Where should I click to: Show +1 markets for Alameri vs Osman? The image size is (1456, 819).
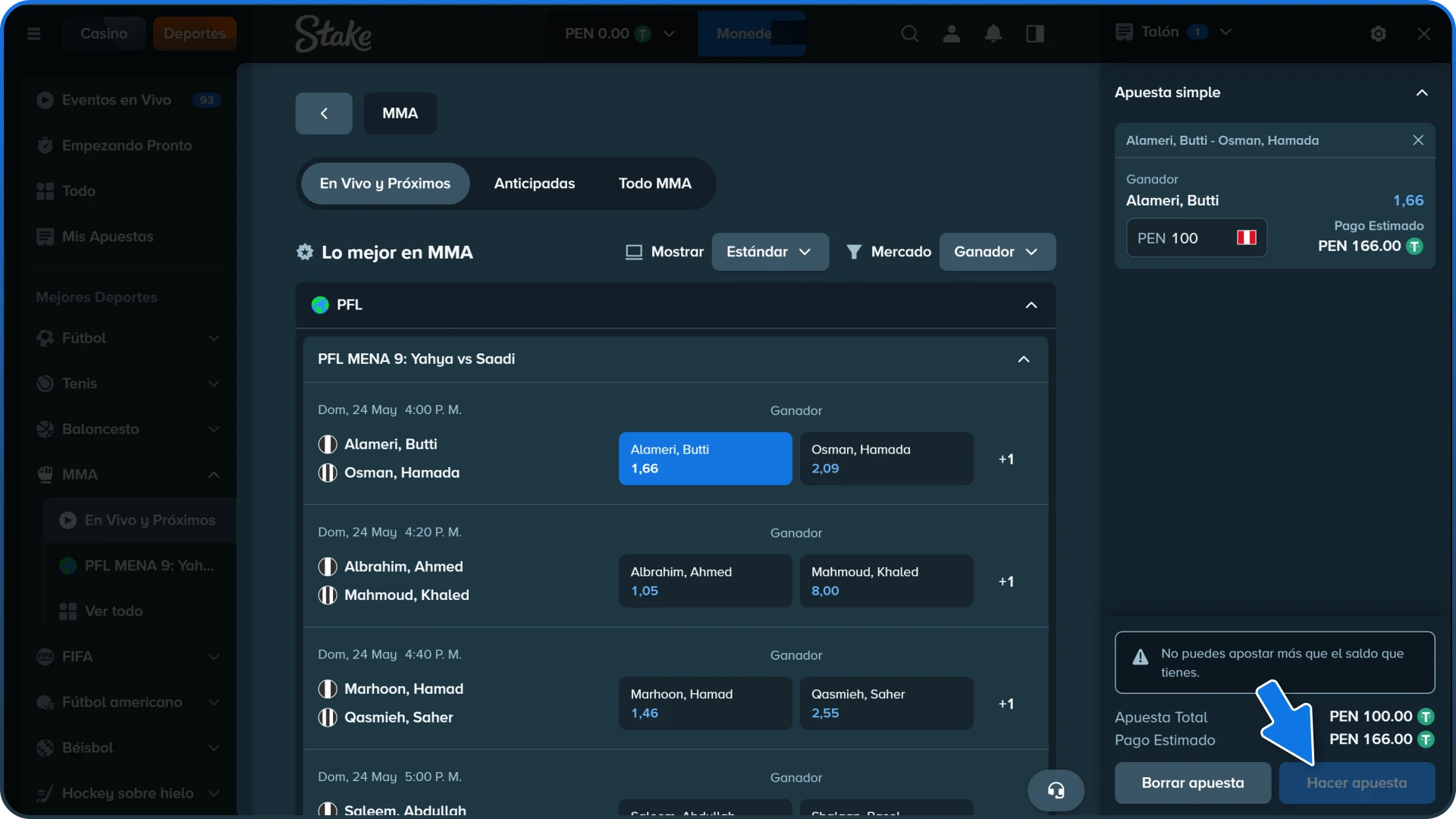click(1006, 459)
